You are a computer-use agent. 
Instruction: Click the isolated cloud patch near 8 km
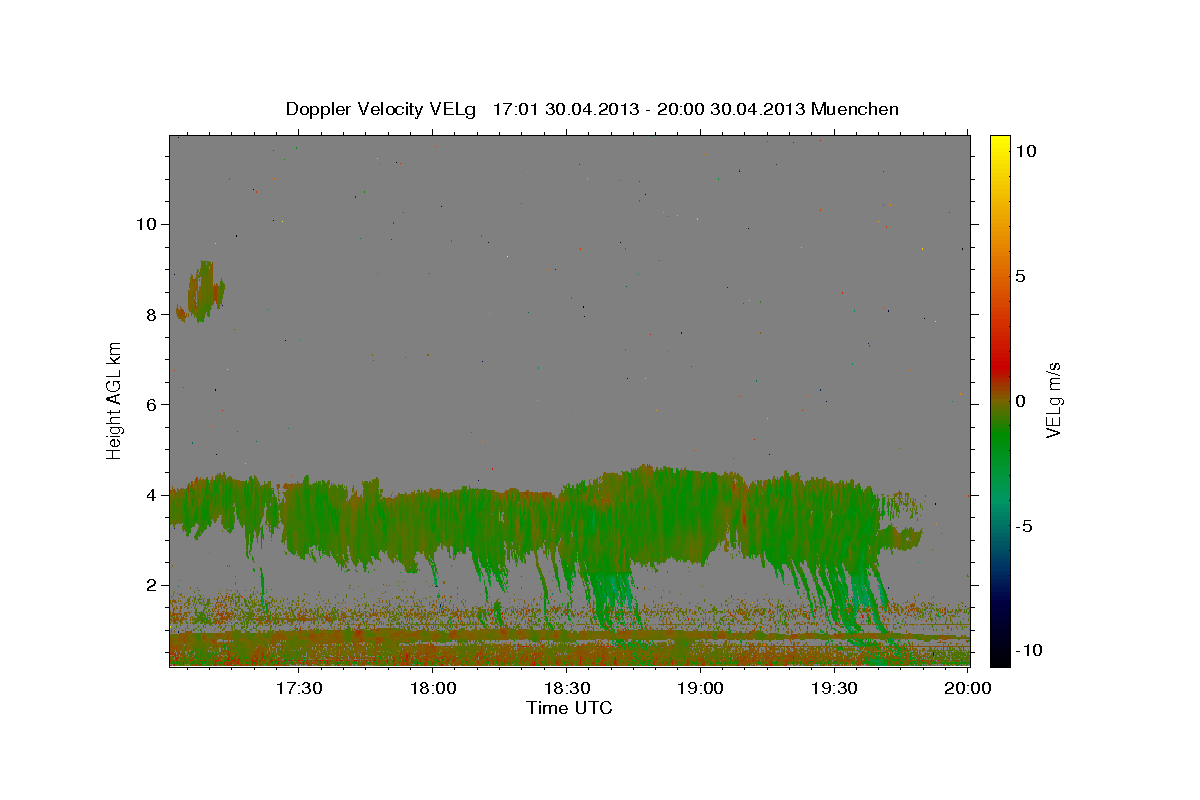coord(201,292)
